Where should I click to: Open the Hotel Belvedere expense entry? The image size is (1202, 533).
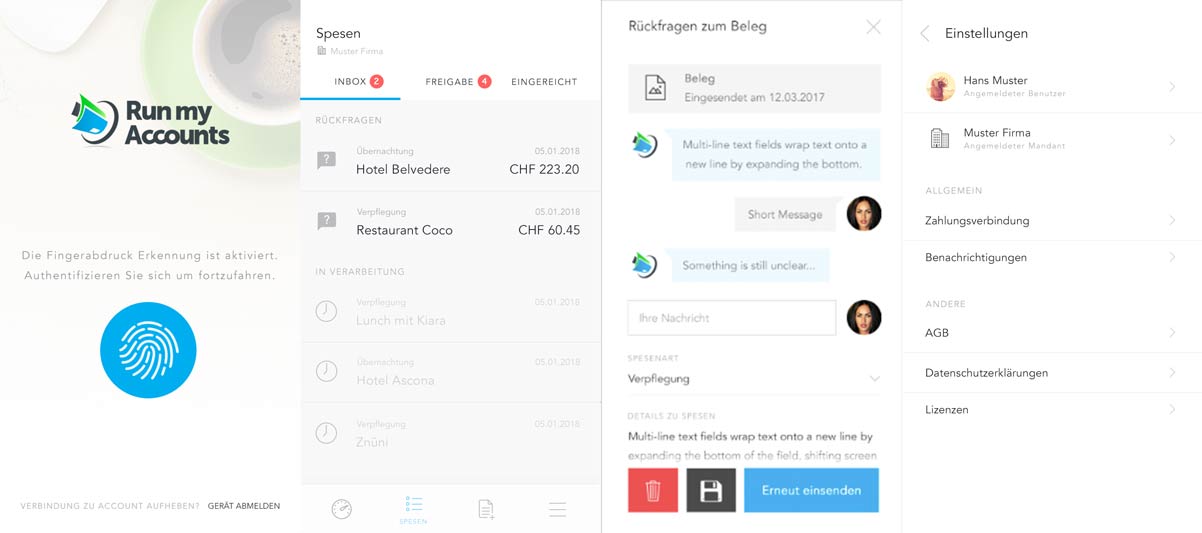(450, 161)
